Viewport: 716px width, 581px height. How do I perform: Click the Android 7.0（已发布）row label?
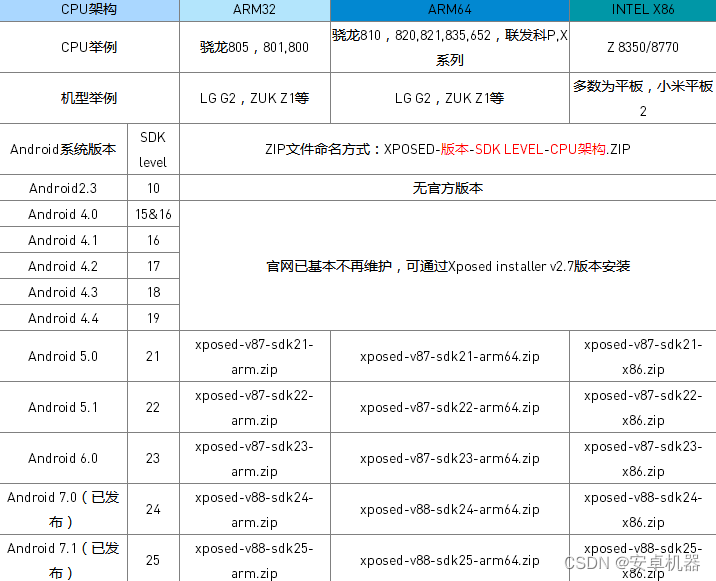coord(63,509)
